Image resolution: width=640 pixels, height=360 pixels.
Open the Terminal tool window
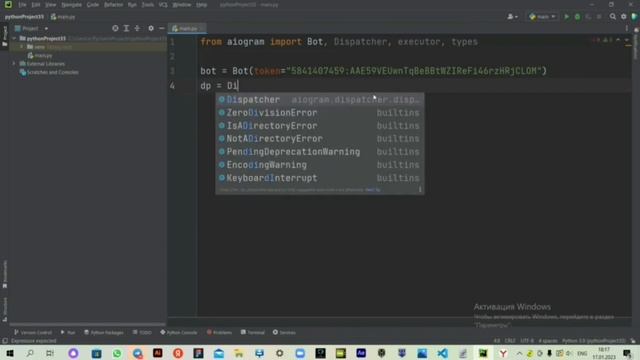[x=253, y=332]
